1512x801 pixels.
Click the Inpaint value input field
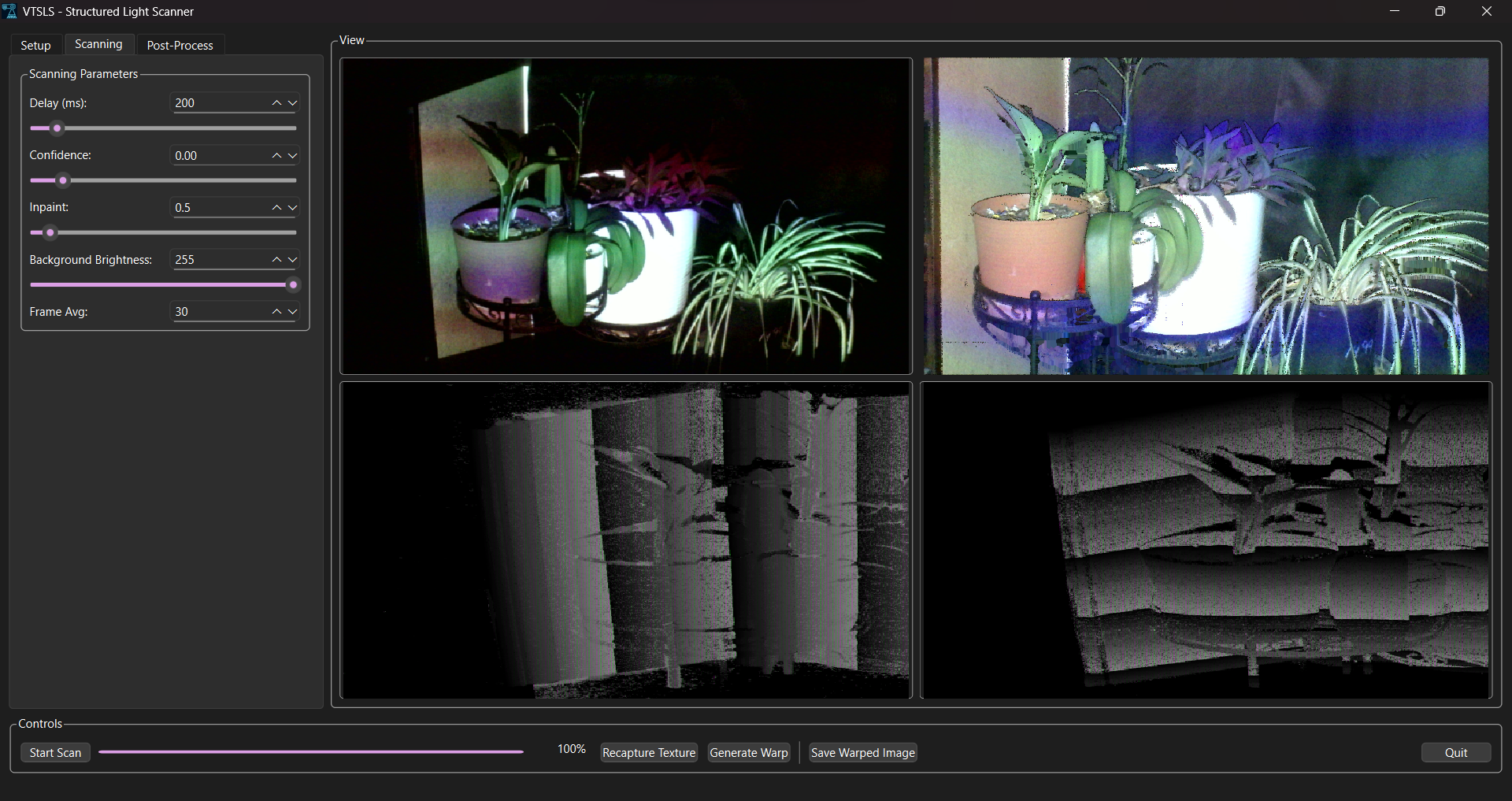(219, 208)
